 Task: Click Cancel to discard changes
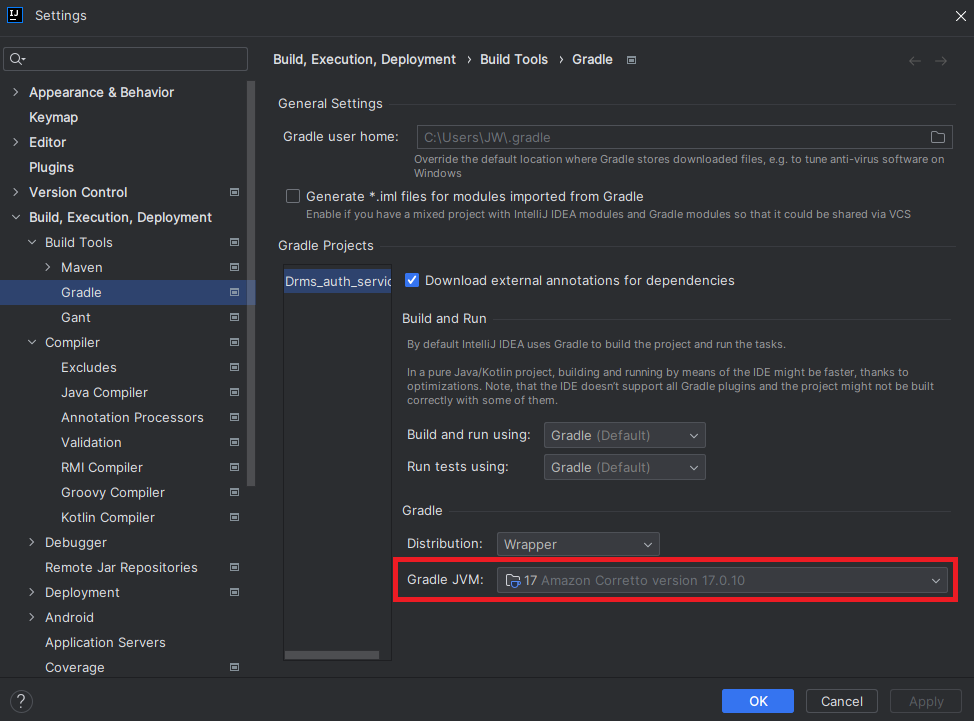pos(842,701)
